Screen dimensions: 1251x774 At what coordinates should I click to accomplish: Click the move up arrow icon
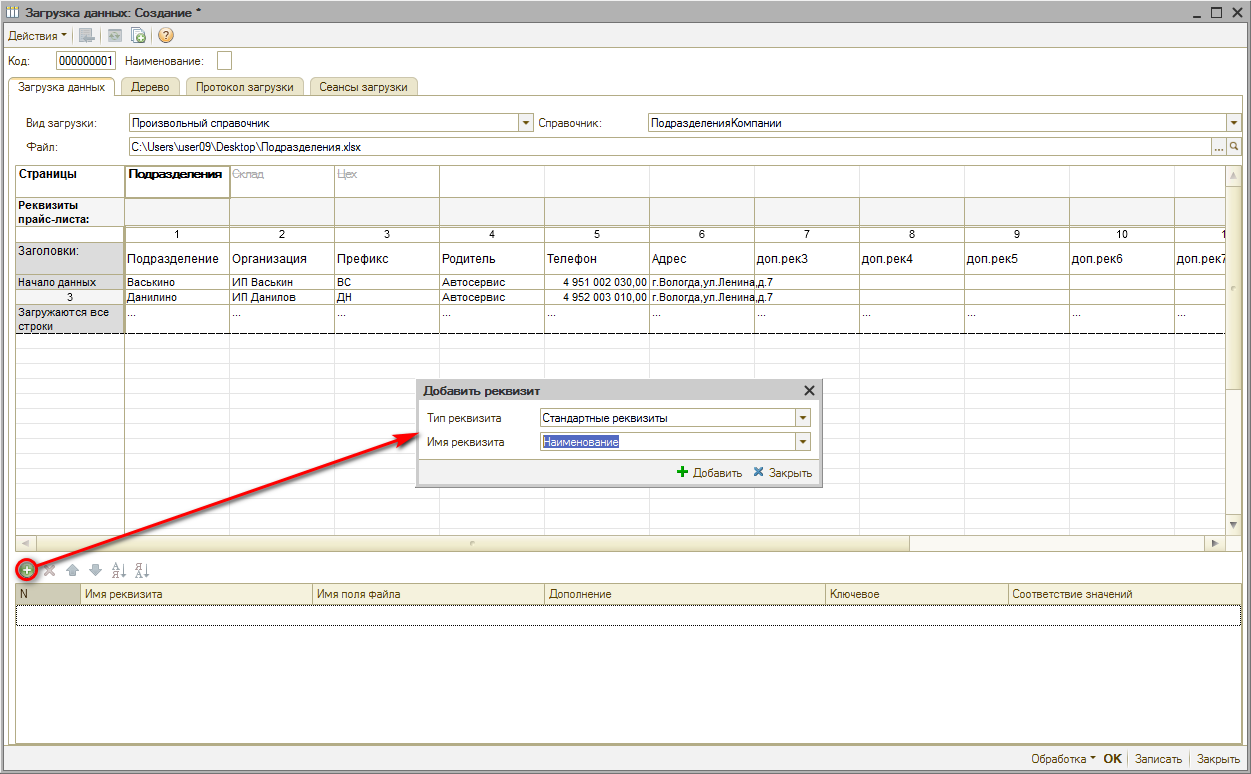[x=72, y=570]
